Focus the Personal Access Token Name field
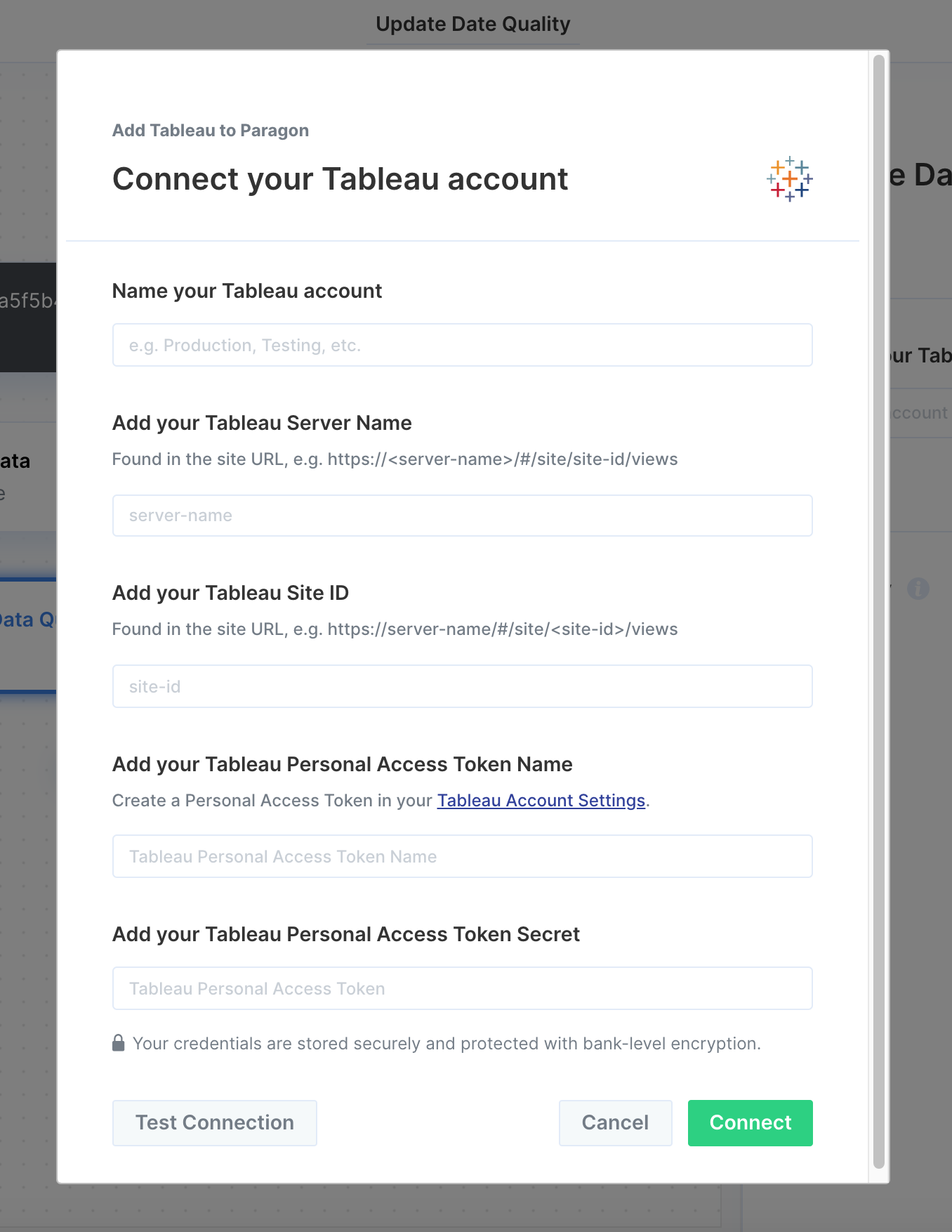The image size is (952, 1232). coord(462,856)
